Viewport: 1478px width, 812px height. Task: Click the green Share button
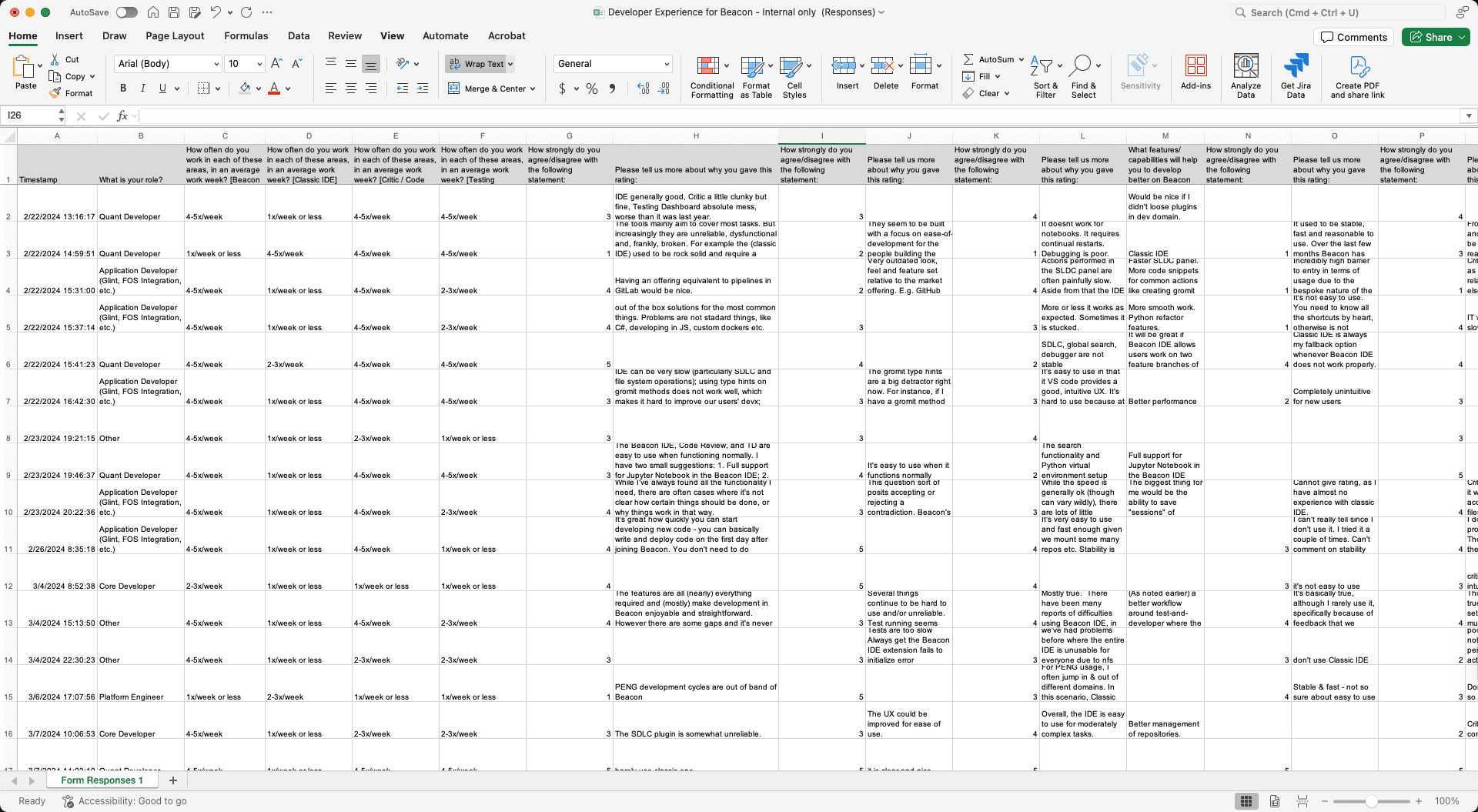pos(1436,37)
